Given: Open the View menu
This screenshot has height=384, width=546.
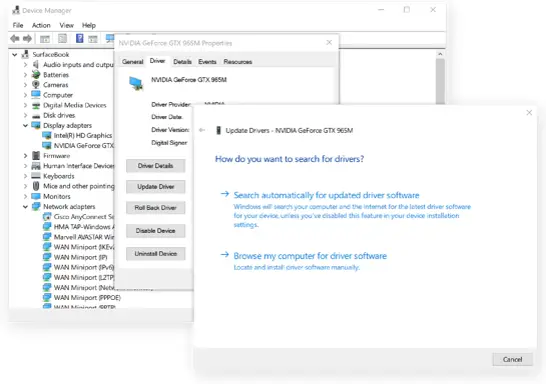Looking at the screenshot, I should tap(66, 25).
